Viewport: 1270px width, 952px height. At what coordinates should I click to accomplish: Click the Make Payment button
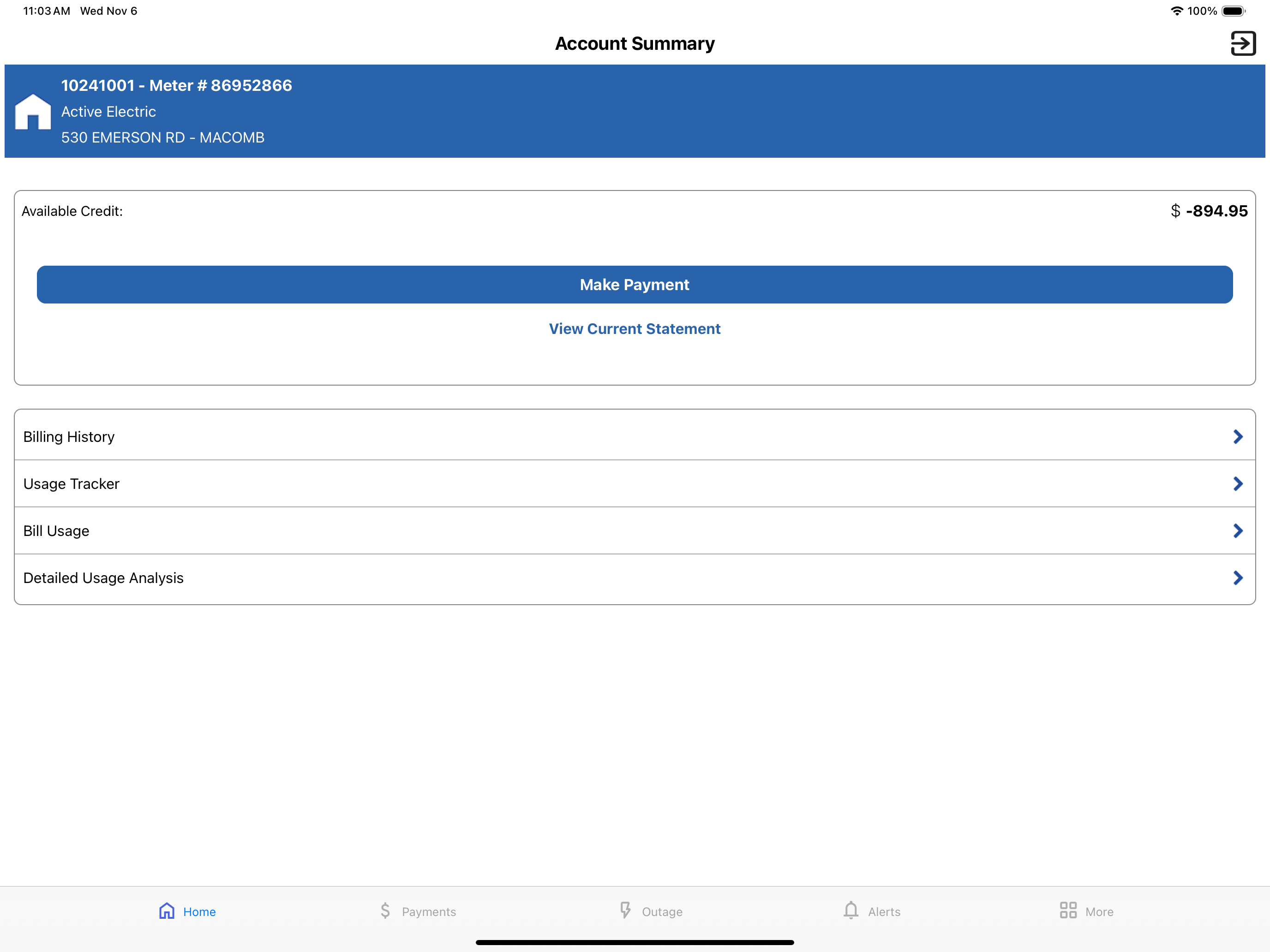(x=635, y=285)
